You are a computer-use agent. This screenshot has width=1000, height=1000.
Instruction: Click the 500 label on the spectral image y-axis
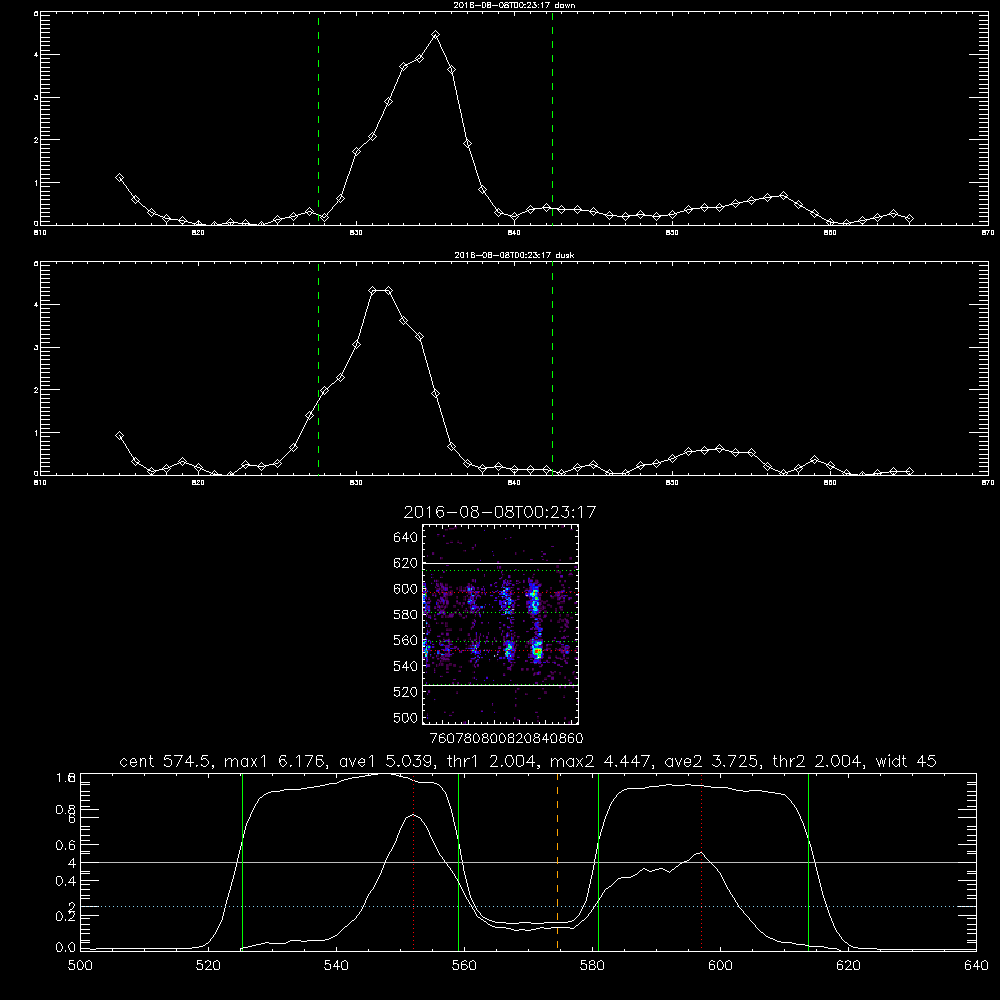(x=406, y=717)
